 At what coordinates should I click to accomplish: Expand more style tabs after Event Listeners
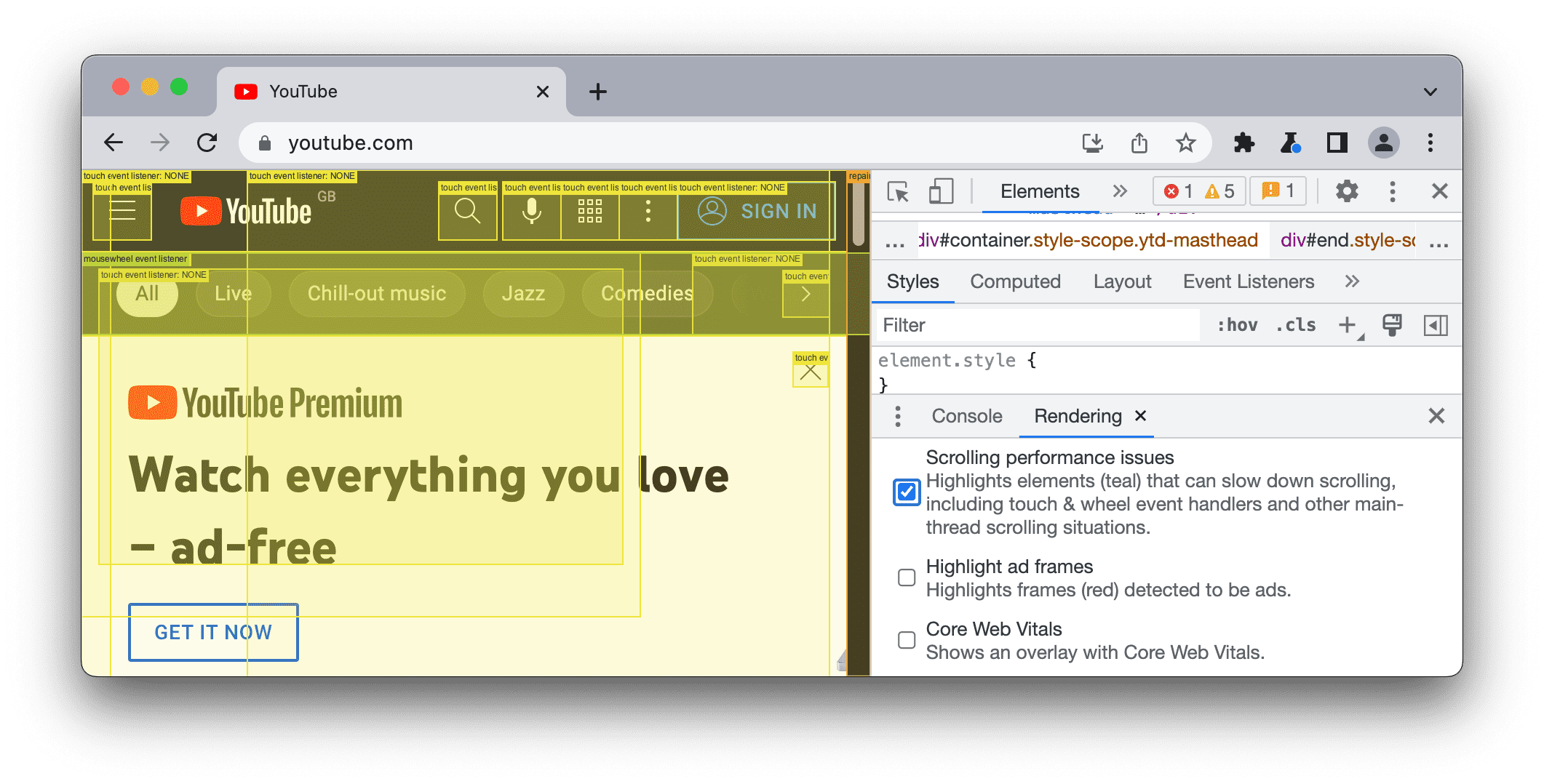point(1352,281)
